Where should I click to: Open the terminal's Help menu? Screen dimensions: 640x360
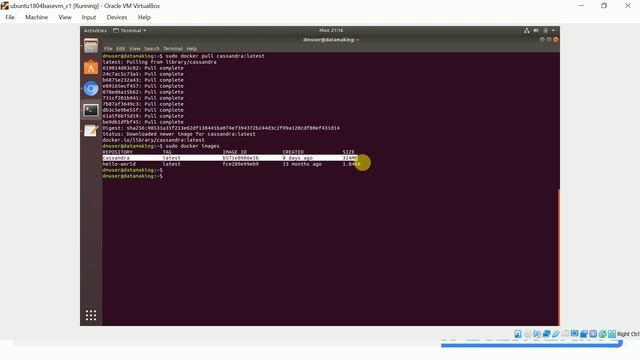point(191,49)
